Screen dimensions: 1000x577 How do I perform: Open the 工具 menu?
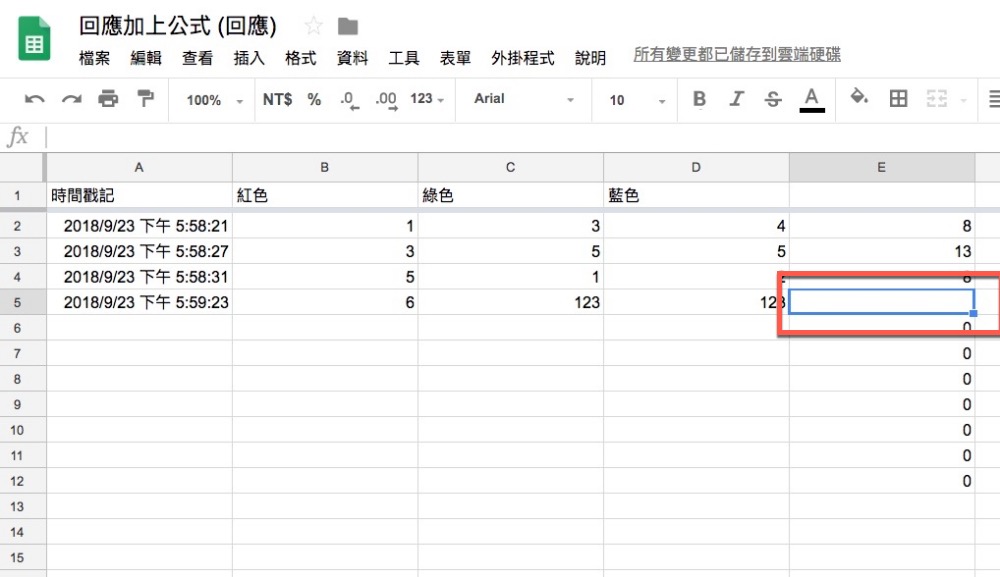tap(404, 58)
